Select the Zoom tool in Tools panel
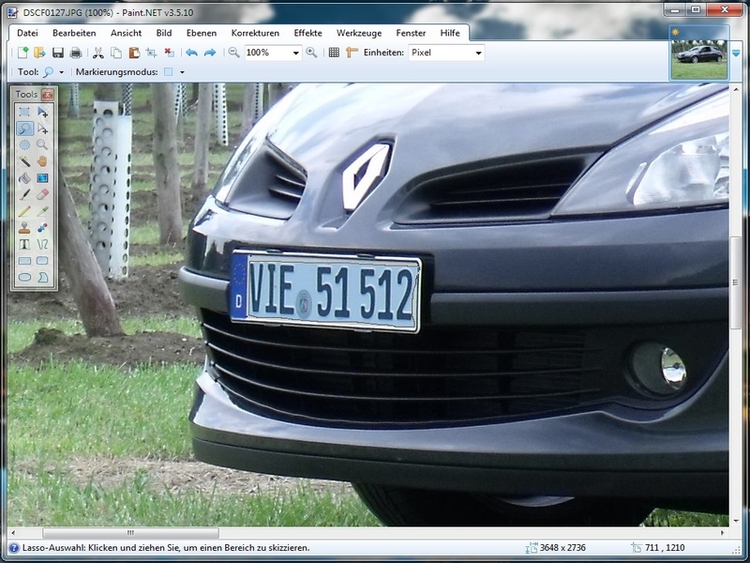This screenshot has height=563, width=750. (43, 144)
